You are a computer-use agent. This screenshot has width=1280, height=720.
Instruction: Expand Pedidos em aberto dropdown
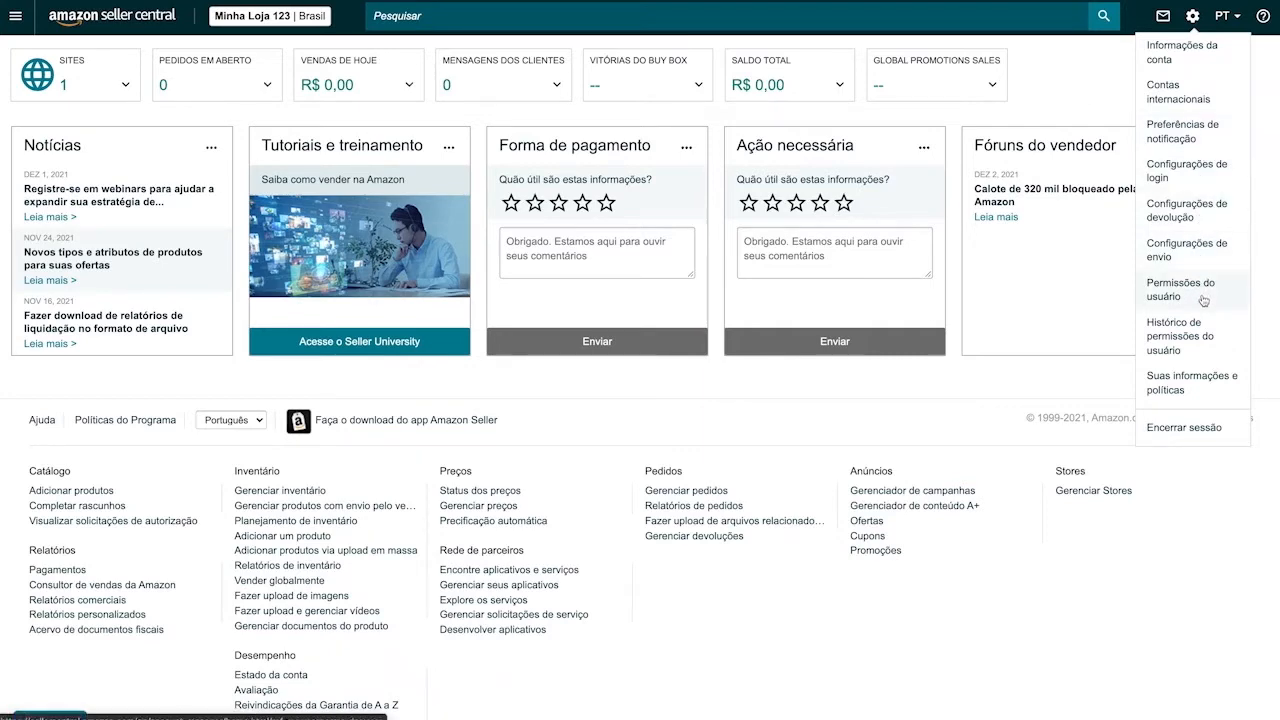(267, 85)
